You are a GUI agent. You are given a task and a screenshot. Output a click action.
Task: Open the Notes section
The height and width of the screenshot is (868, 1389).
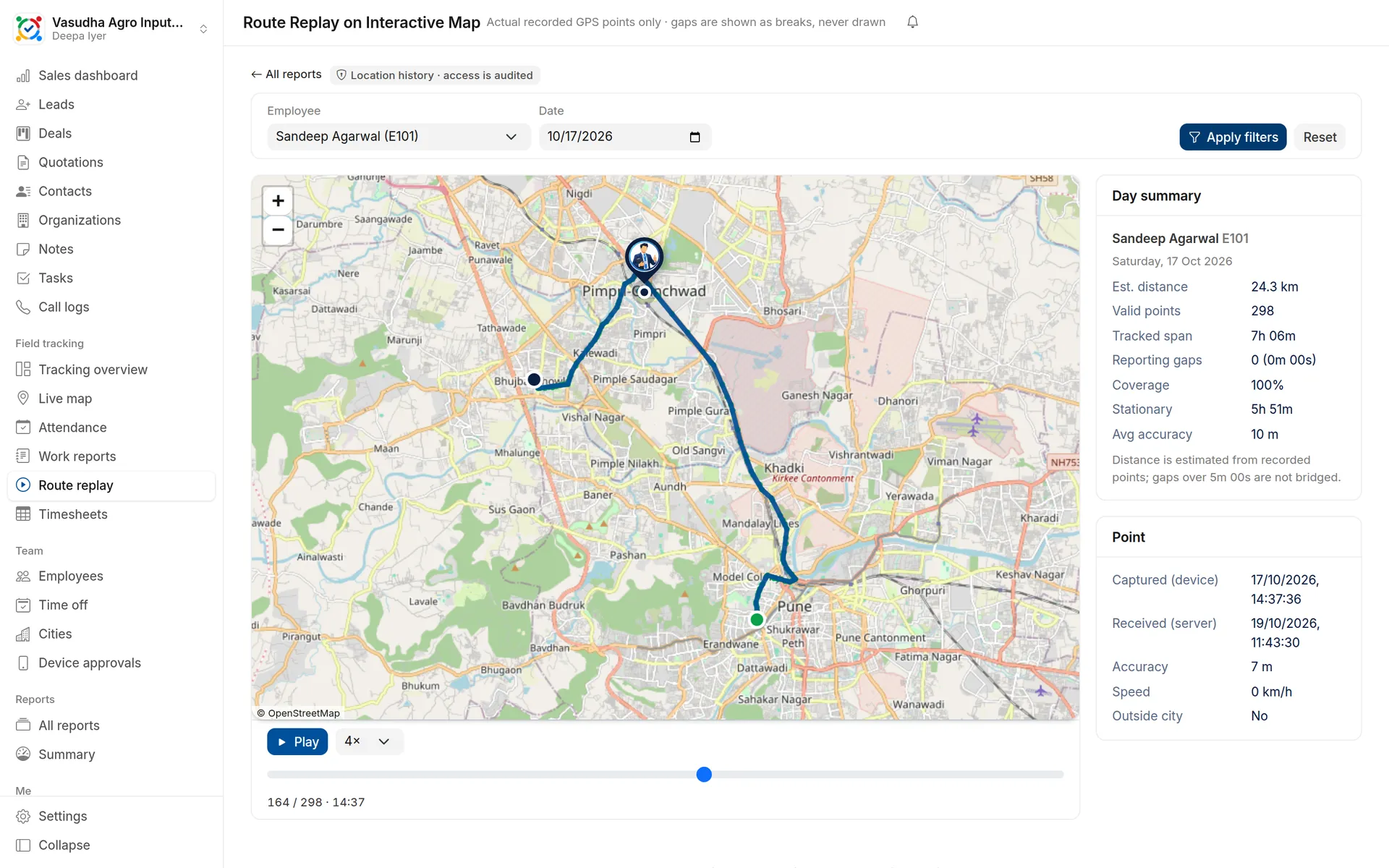pos(111,250)
